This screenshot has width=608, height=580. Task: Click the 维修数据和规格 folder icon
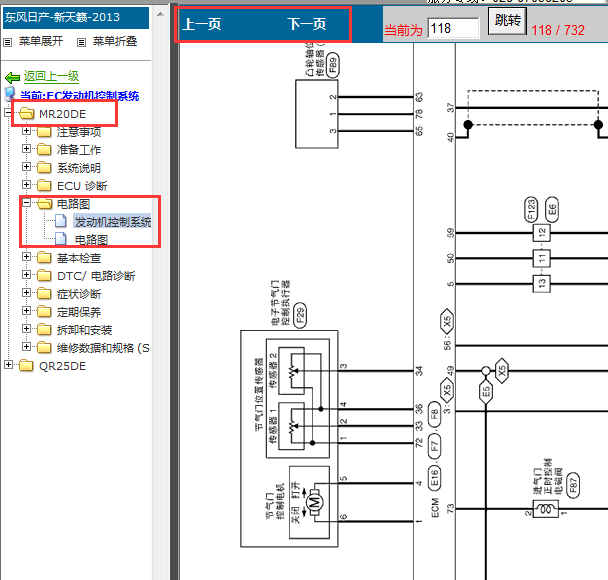coord(44,348)
